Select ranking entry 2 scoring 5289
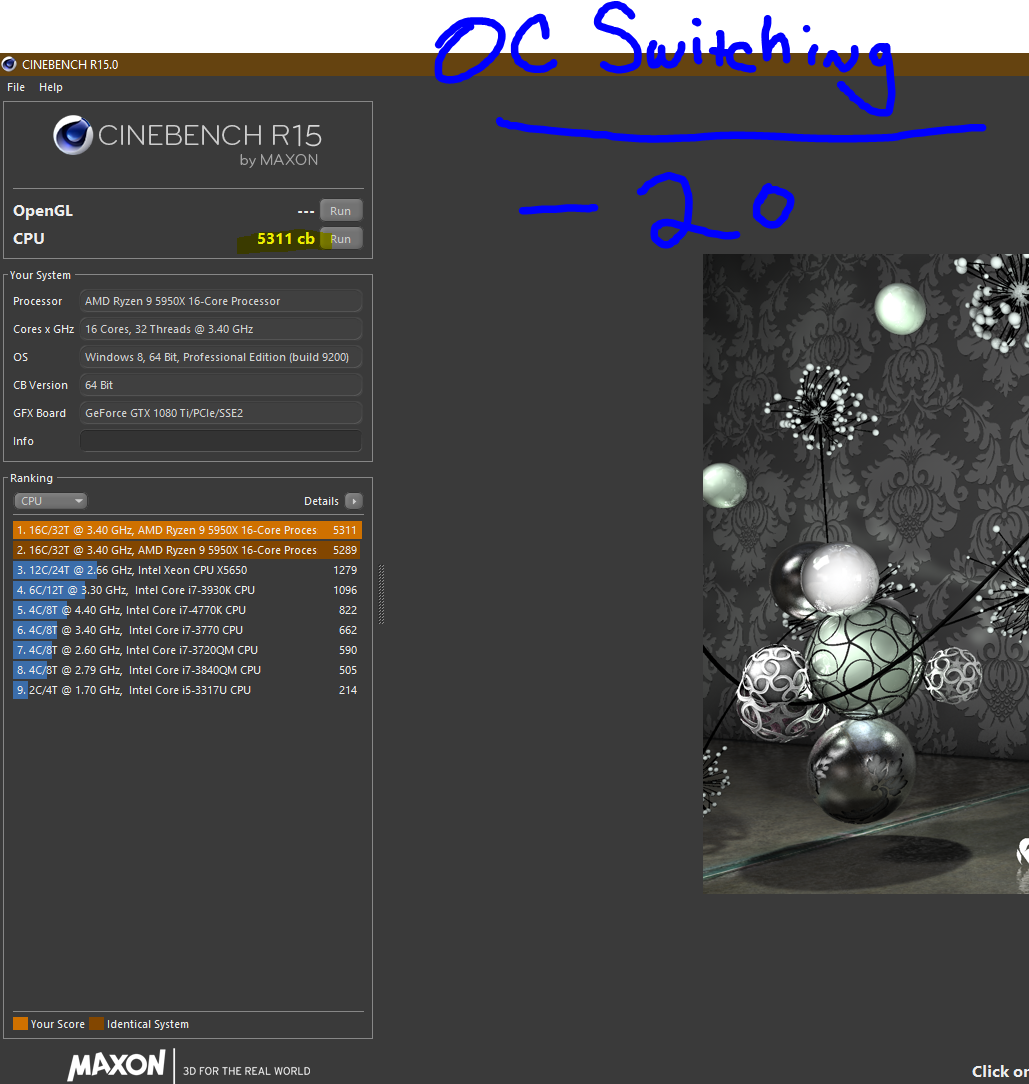This screenshot has height=1084, width=1029. (x=187, y=550)
